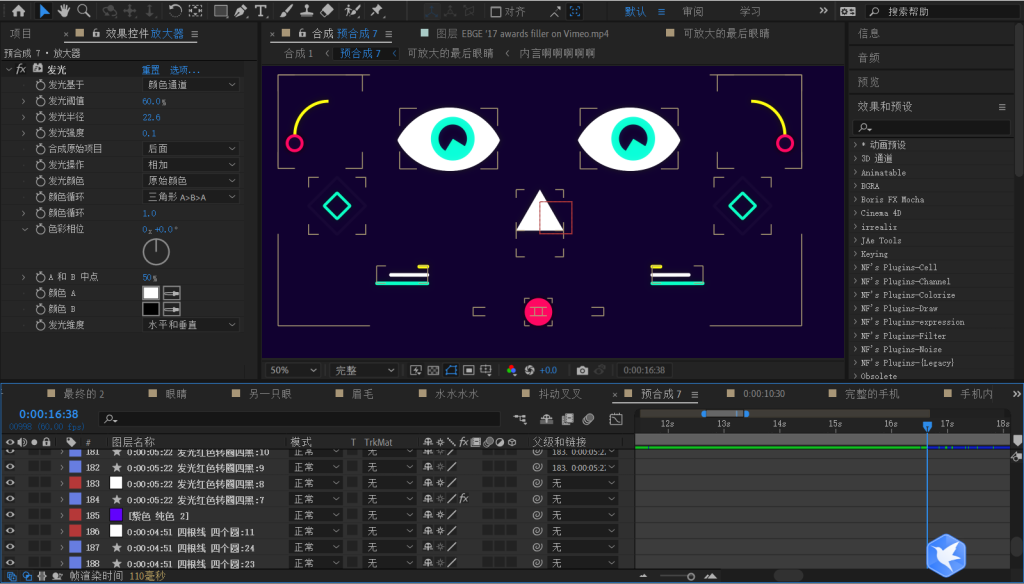Select the Horizontal Type tool
Viewport: 1024px width, 584px height.
pyautogui.click(x=261, y=11)
